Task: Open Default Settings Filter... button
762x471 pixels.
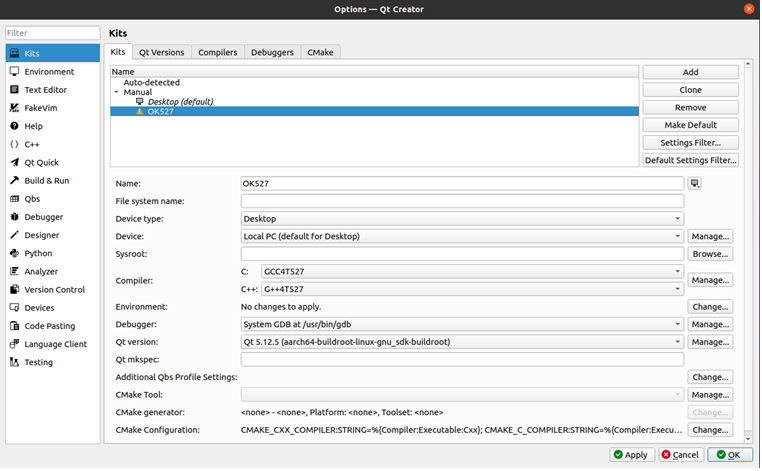Action: coord(691,160)
